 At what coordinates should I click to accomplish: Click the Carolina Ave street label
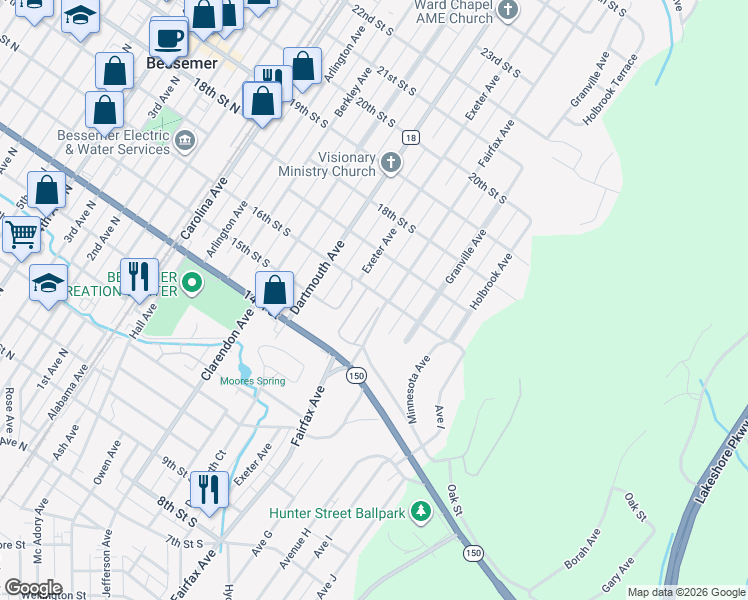204,208
